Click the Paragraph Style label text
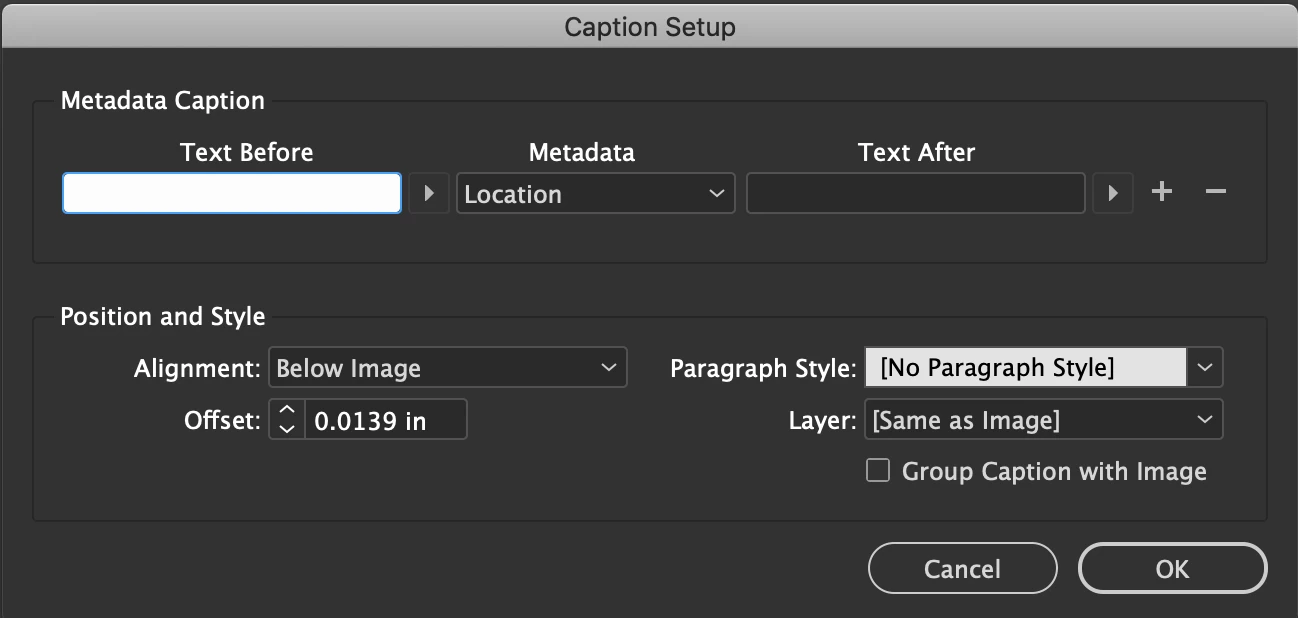Screen dimensions: 1298x618 [762, 368]
